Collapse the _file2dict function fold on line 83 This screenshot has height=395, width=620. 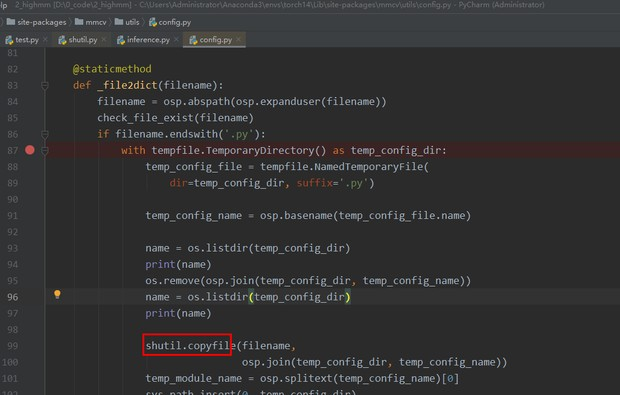[x=45, y=85]
